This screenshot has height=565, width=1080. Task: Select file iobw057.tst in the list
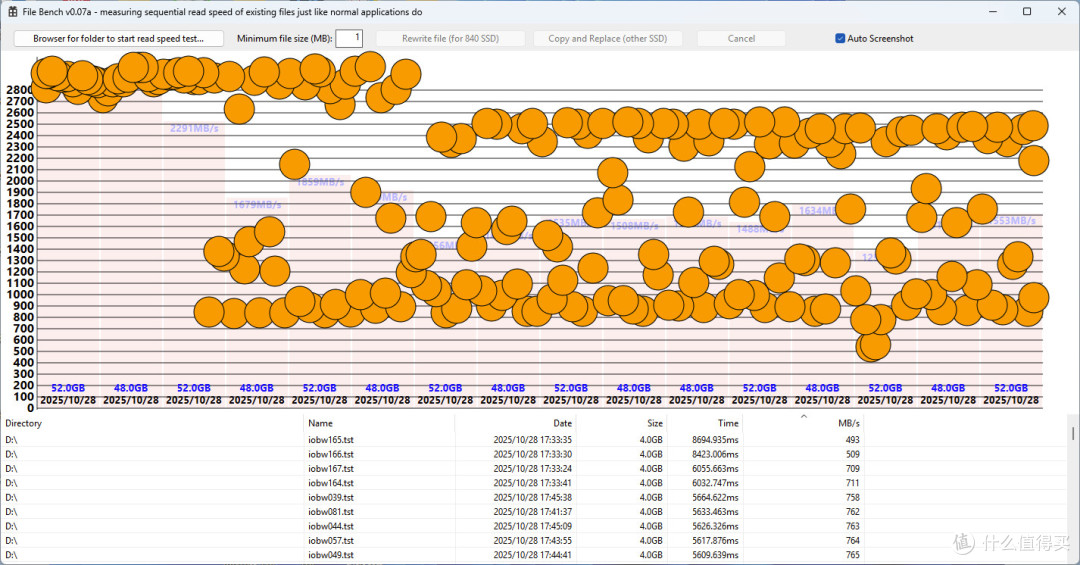[x=331, y=541]
